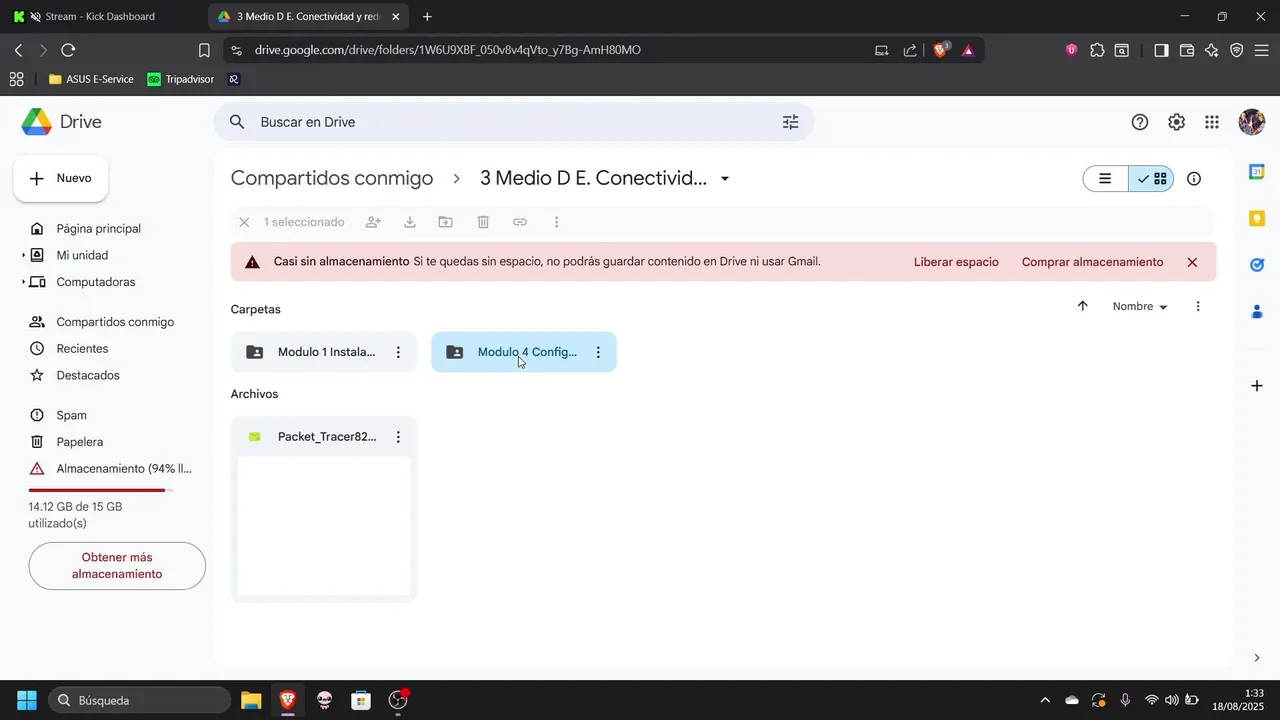Open browser extensions puzzle icon
Viewport: 1280px width, 720px height.
point(1097,50)
